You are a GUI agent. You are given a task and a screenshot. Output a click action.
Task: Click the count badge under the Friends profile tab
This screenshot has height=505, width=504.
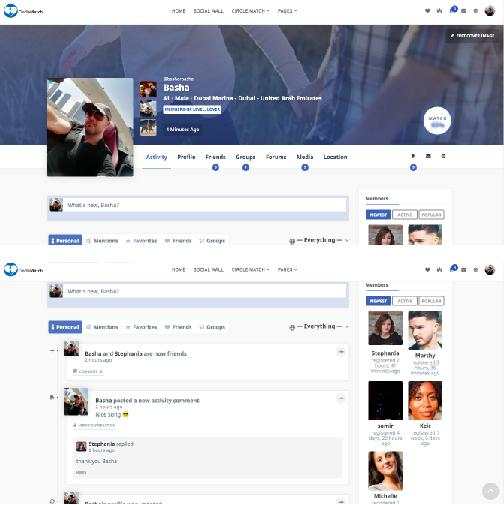point(215,168)
